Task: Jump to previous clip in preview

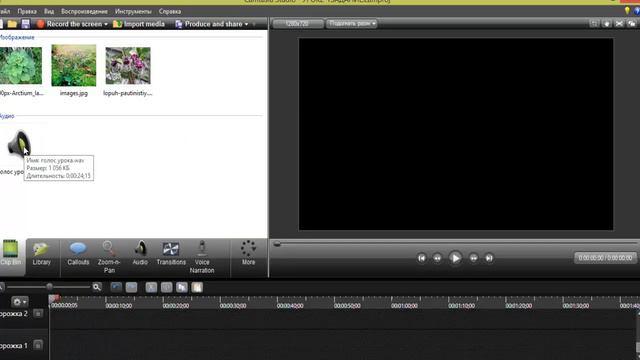Action: (422, 258)
